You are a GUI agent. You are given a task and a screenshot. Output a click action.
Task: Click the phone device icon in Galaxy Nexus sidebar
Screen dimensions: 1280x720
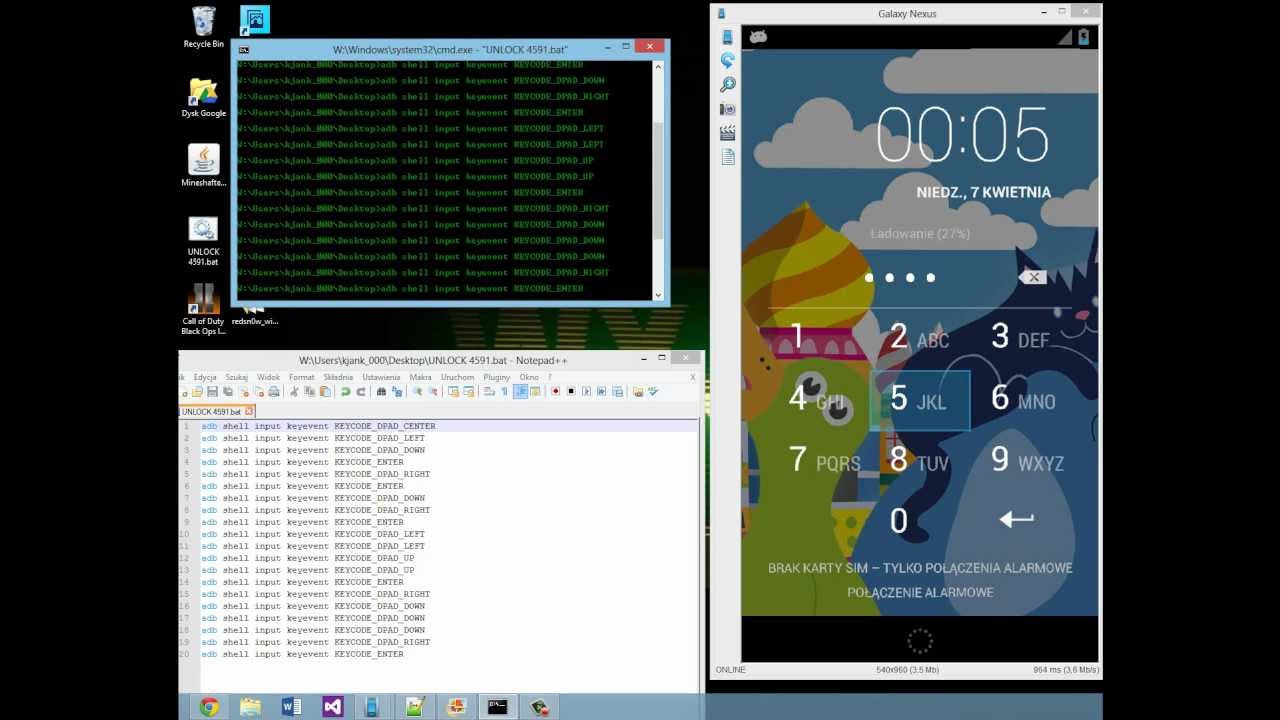pyautogui.click(x=728, y=37)
